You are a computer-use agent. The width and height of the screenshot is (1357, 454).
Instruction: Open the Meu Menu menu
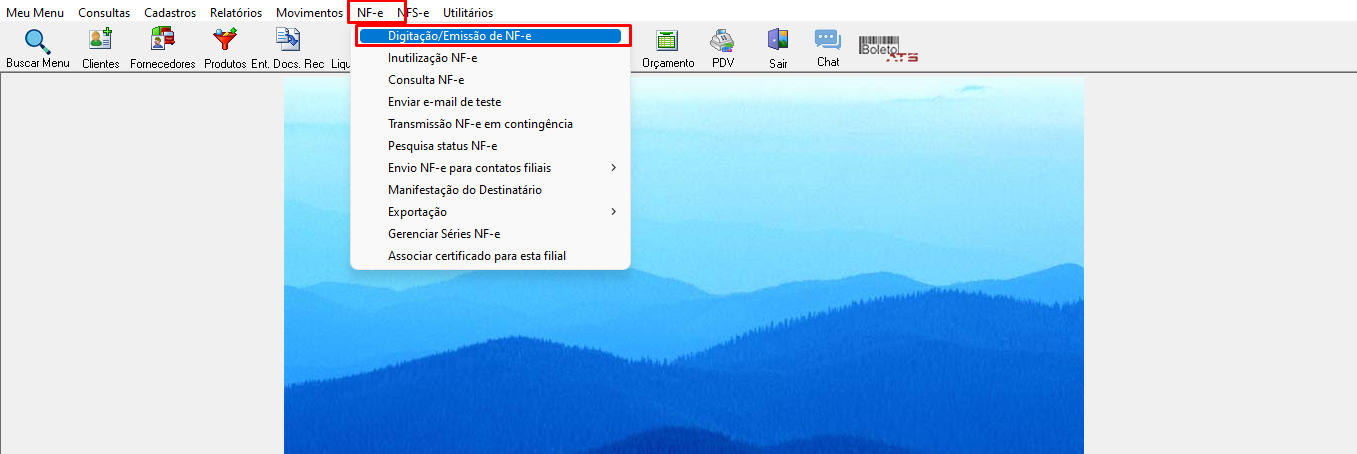pyautogui.click(x=35, y=13)
